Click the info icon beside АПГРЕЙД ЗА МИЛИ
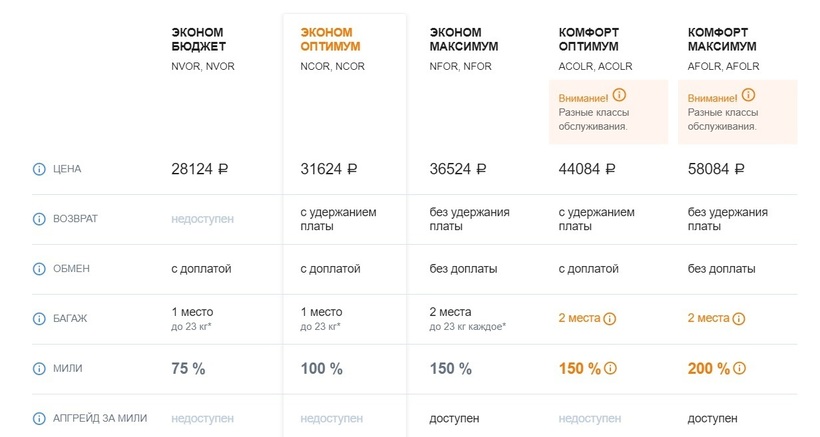Screen dimensions: 820x437 coord(40,418)
